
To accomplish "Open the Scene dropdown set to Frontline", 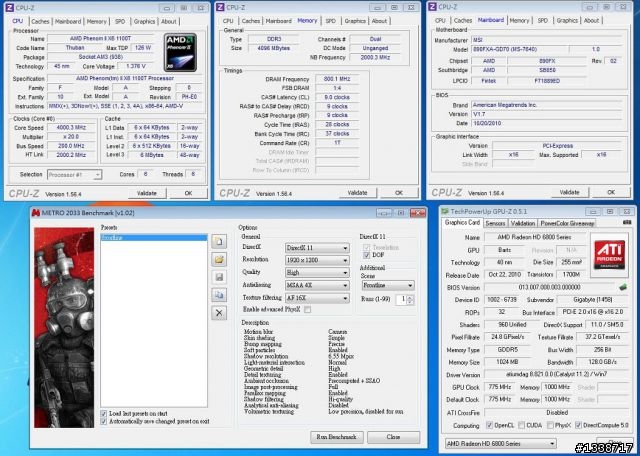I will pos(388,285).
